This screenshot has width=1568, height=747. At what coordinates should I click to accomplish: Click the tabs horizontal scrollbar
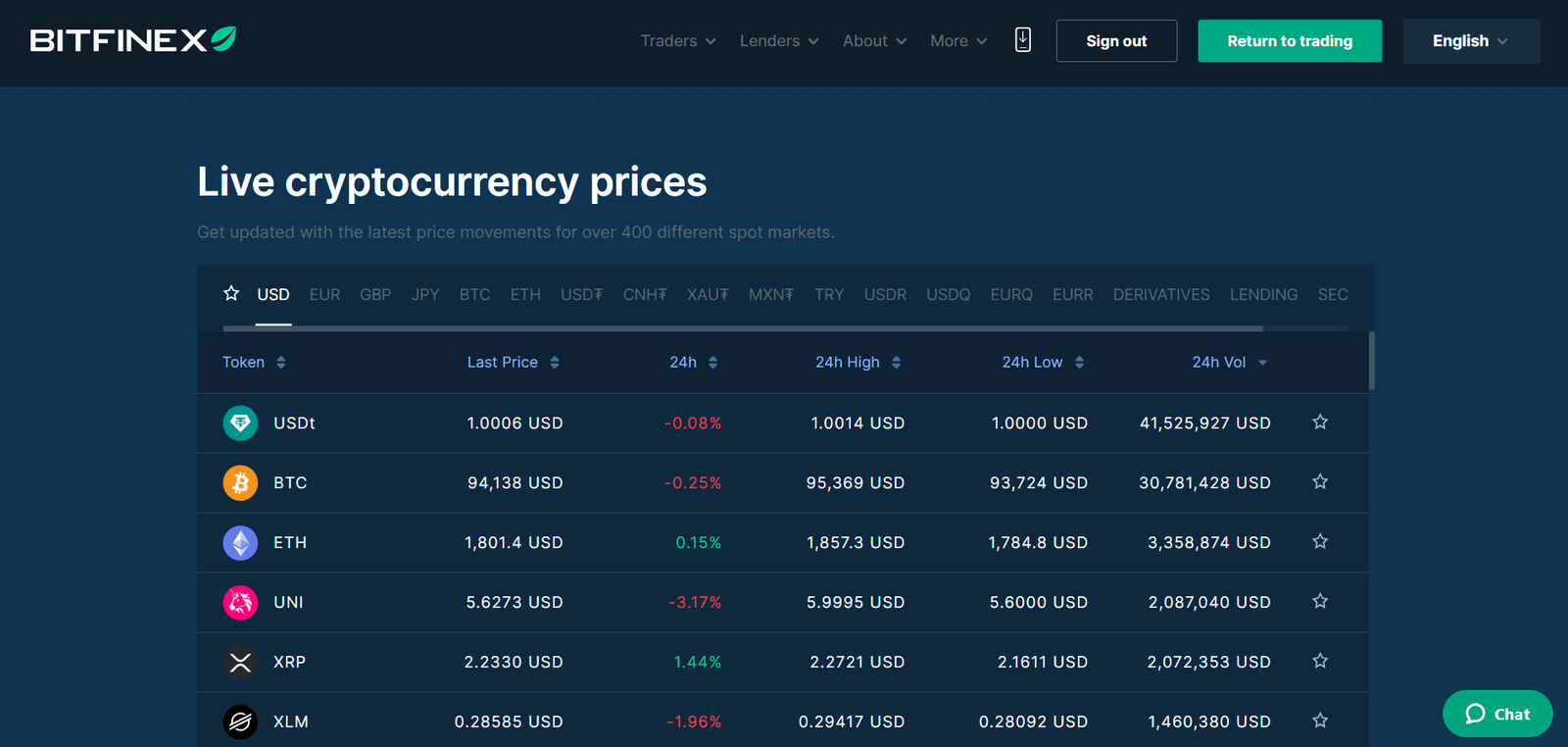[x=742, y=328]
